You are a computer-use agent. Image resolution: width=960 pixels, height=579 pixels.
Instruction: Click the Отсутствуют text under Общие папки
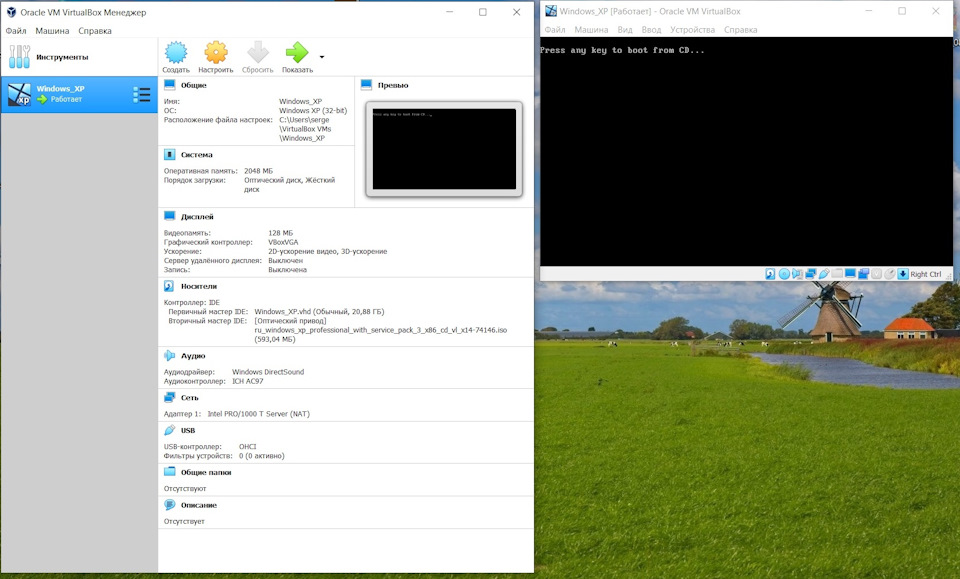coord(185,488)
